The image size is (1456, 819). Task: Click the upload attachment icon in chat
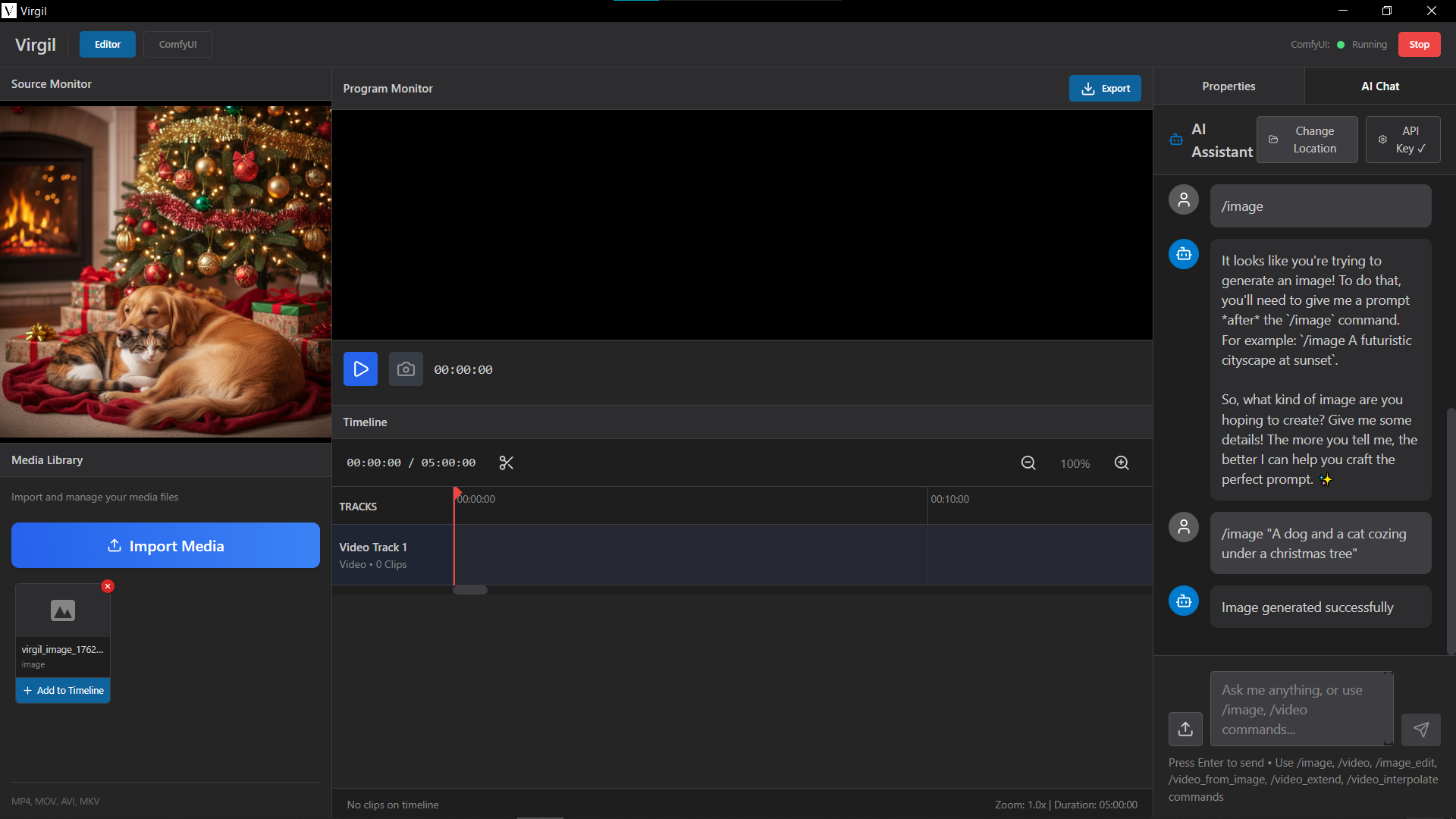click(1185, 730)
